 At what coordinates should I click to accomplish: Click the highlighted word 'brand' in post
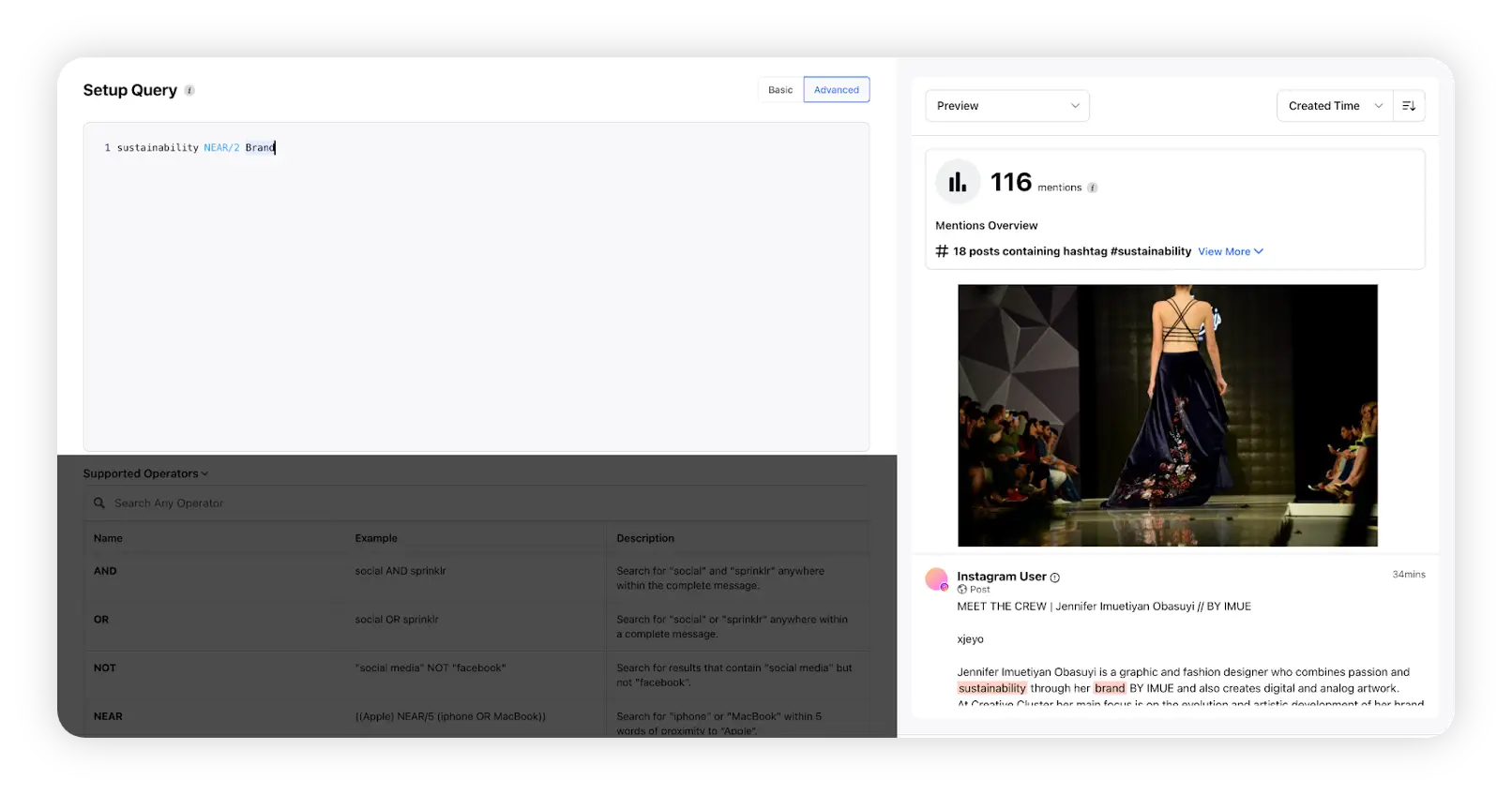(1110, 688)
